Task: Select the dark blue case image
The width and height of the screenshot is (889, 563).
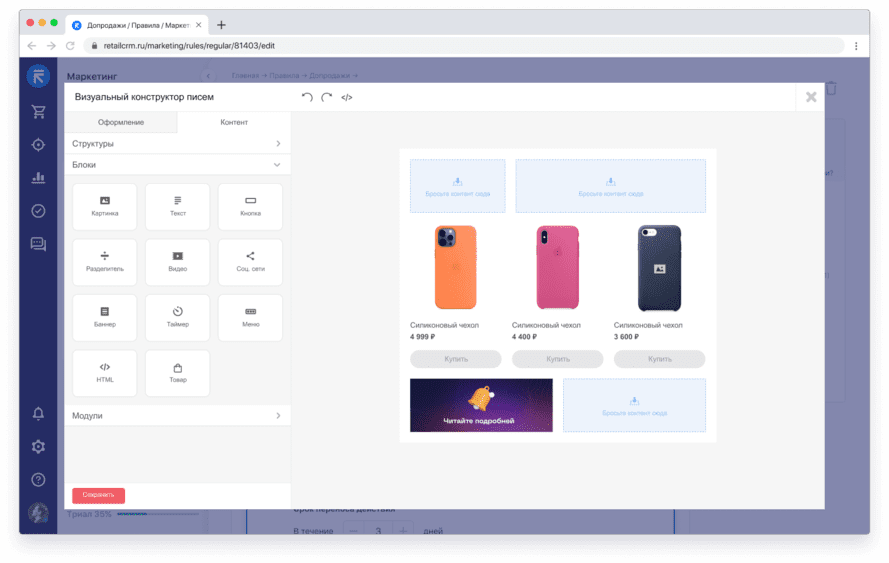Action: coord(659,268)
